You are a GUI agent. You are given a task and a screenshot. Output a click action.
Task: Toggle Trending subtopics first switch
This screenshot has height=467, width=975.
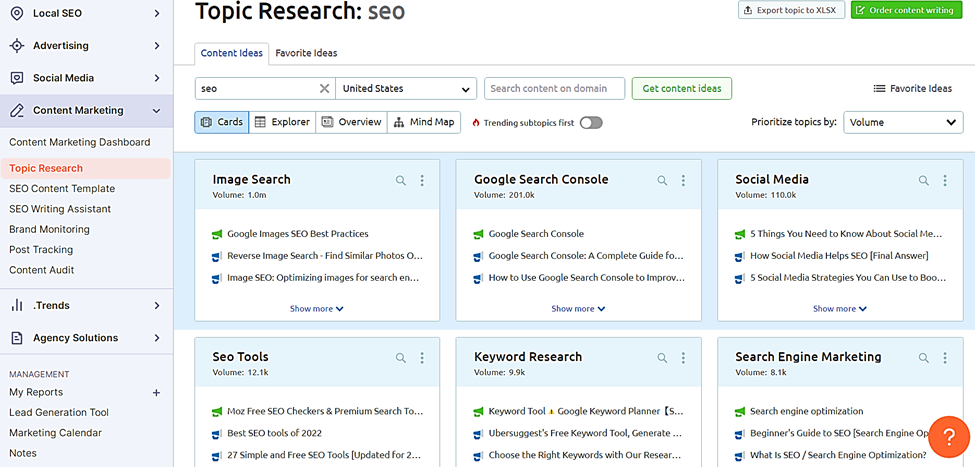(591, 123)
